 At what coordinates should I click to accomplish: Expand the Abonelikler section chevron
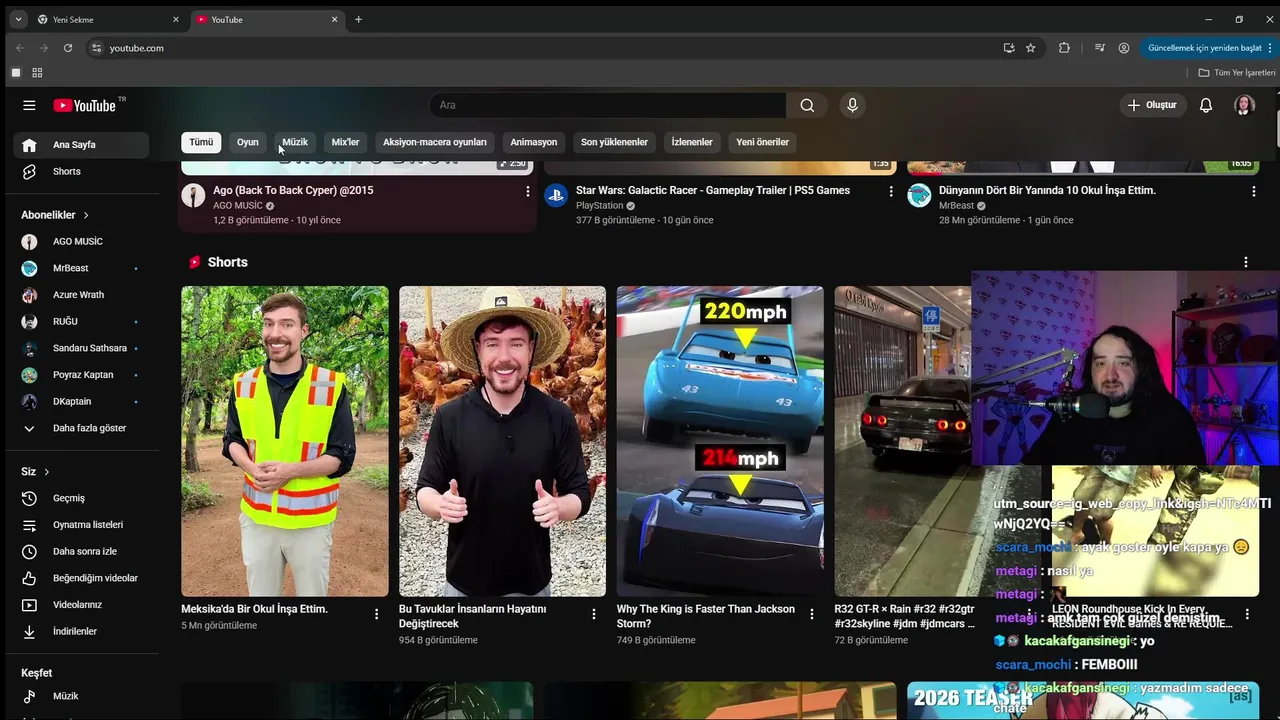pos(86,215)
